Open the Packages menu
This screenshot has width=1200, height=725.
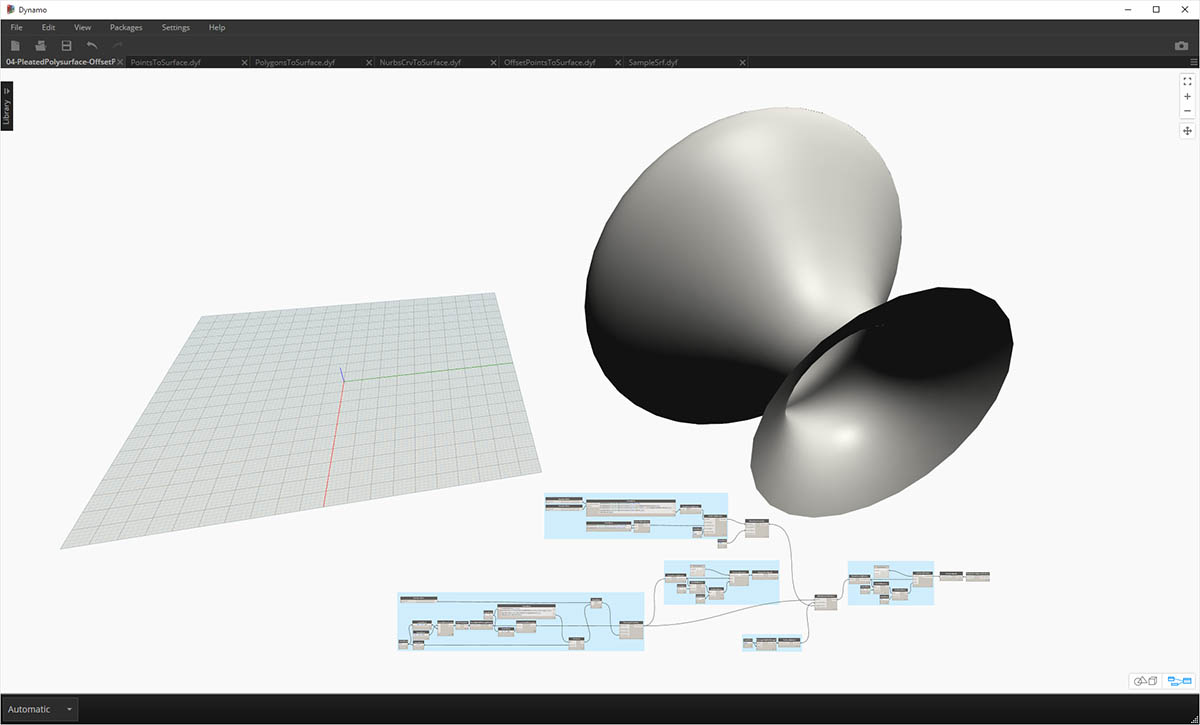pyautogui.click(x=126, y=27)
